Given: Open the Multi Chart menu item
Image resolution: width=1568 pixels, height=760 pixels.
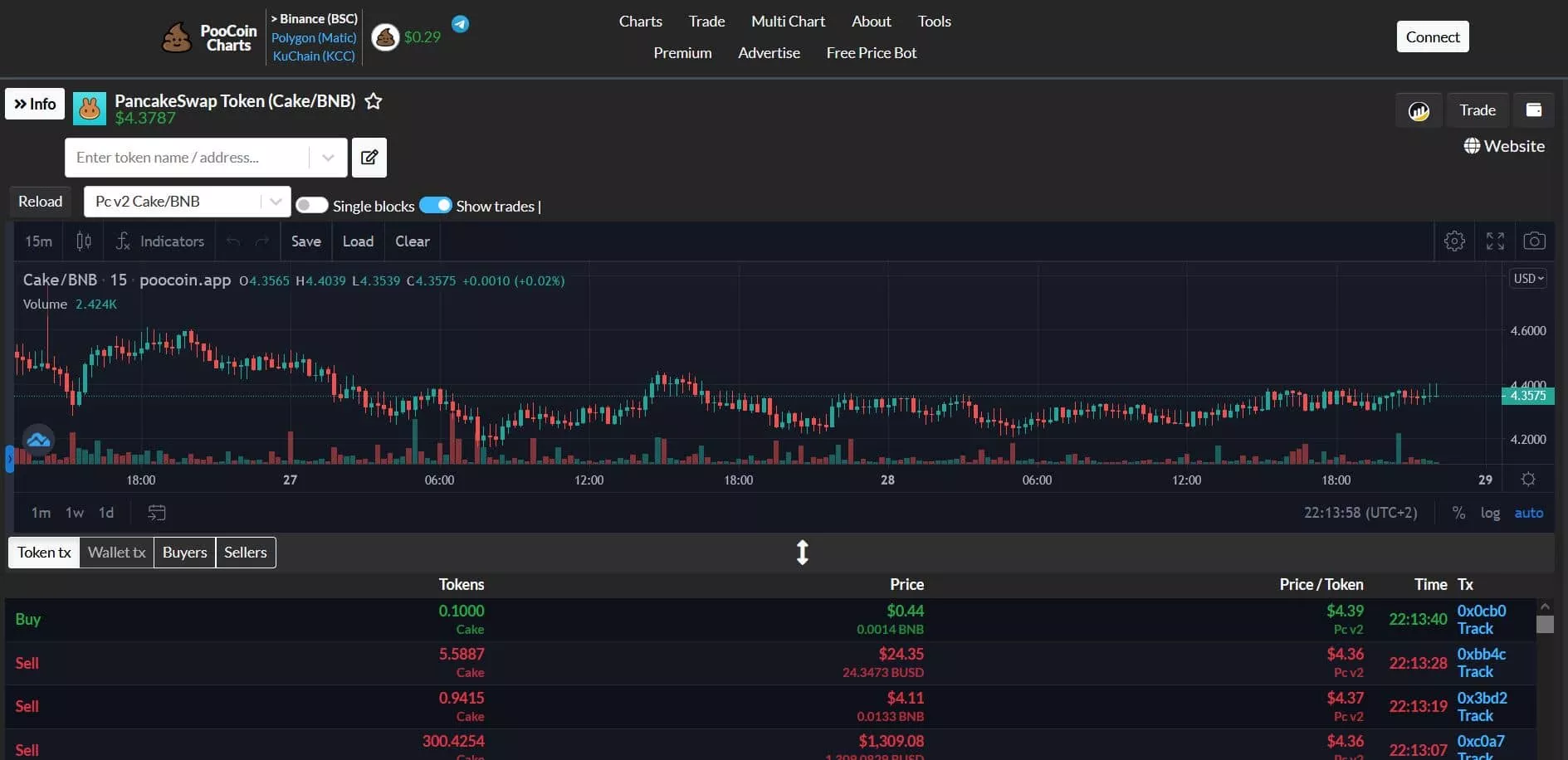Looking at the screenshot, I should pos(787,21).
